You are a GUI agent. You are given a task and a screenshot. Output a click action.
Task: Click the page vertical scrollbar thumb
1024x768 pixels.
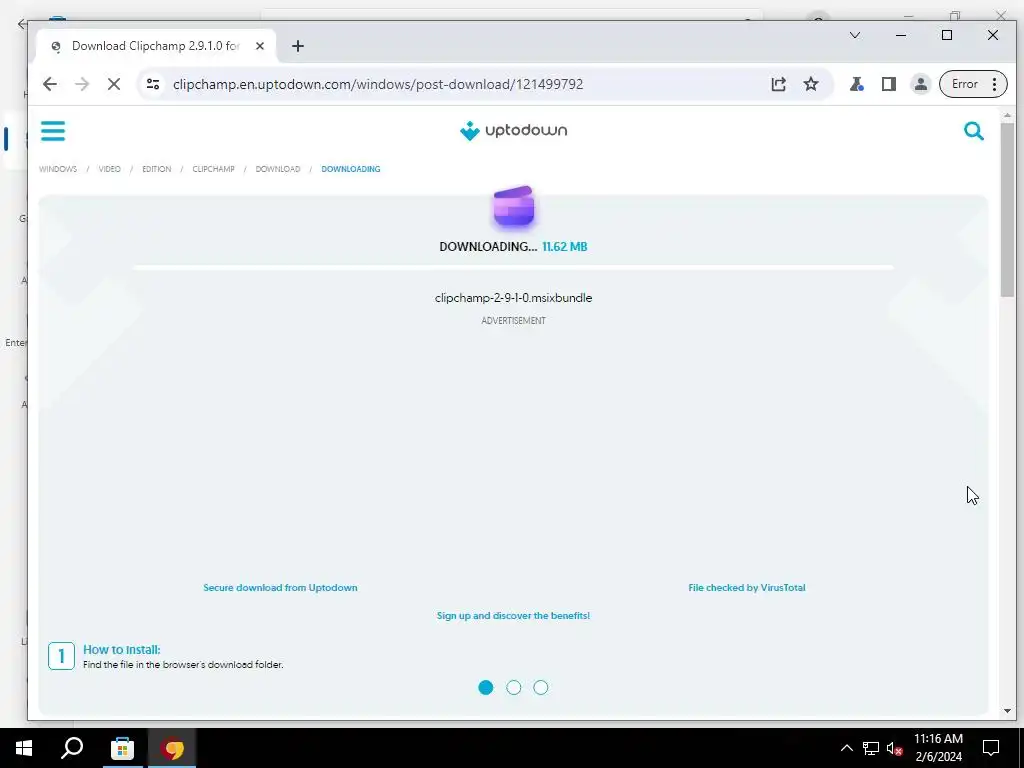pyautogui.click(x=1007, y=209)
